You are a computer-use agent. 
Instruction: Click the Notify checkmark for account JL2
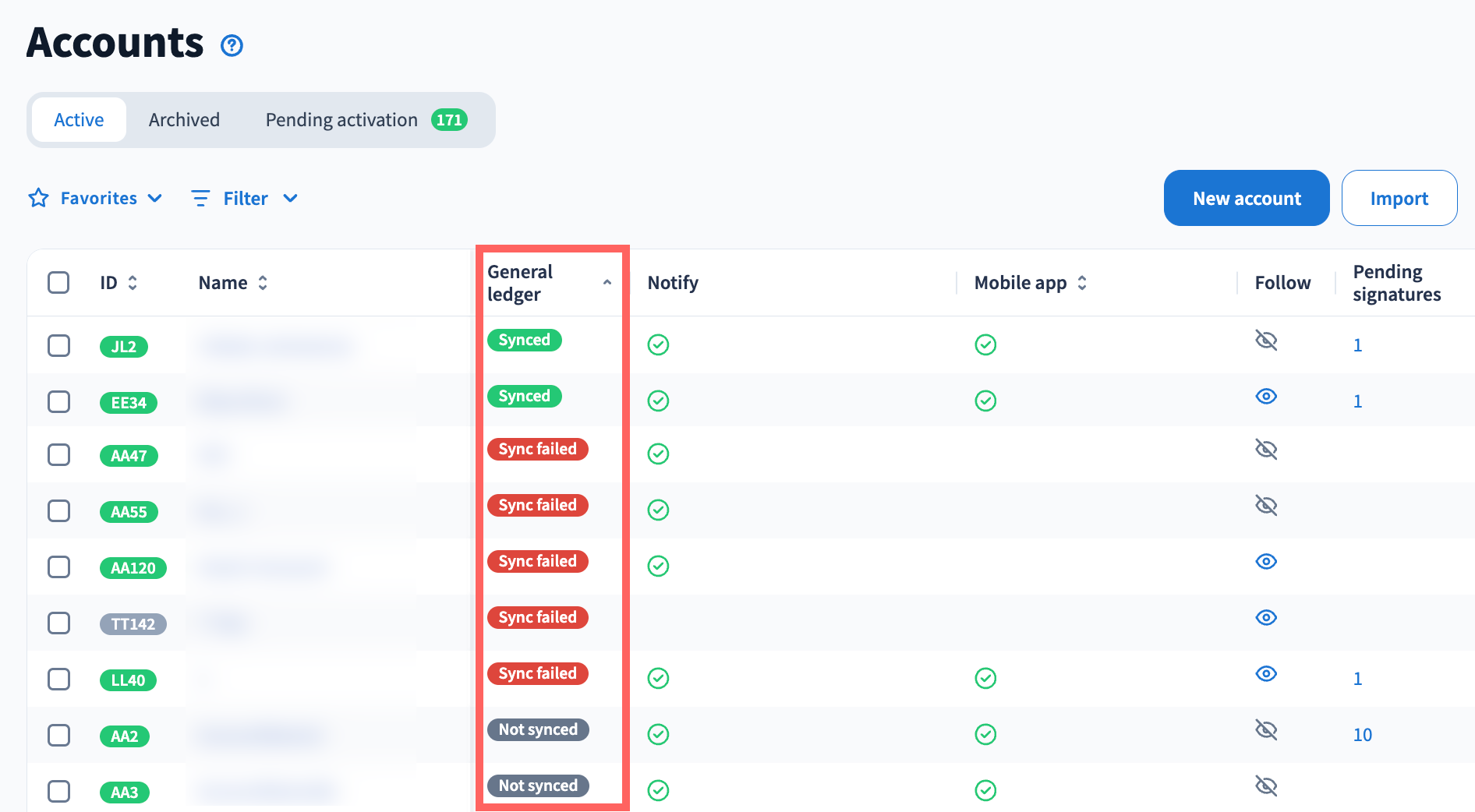coord(658,344)
